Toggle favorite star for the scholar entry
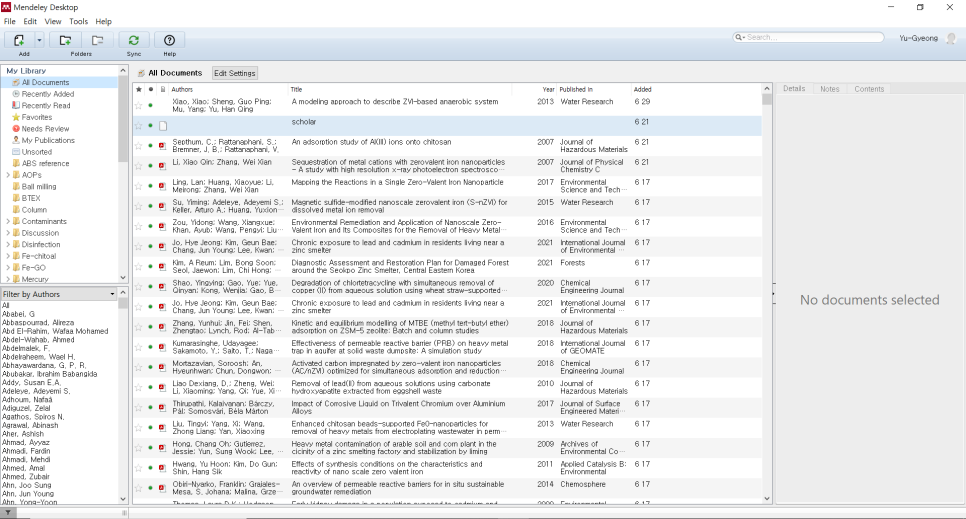Screen dimensions: 966x519 coord(139,126)
